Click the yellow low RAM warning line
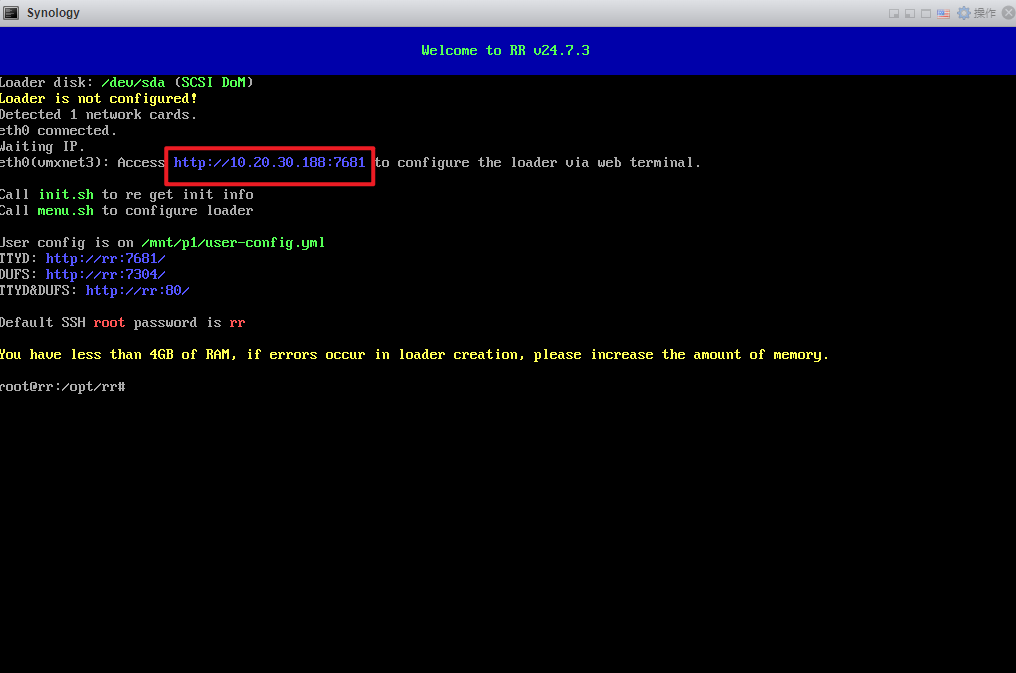This screenshot has width=1016, height=673. (414, 354)
